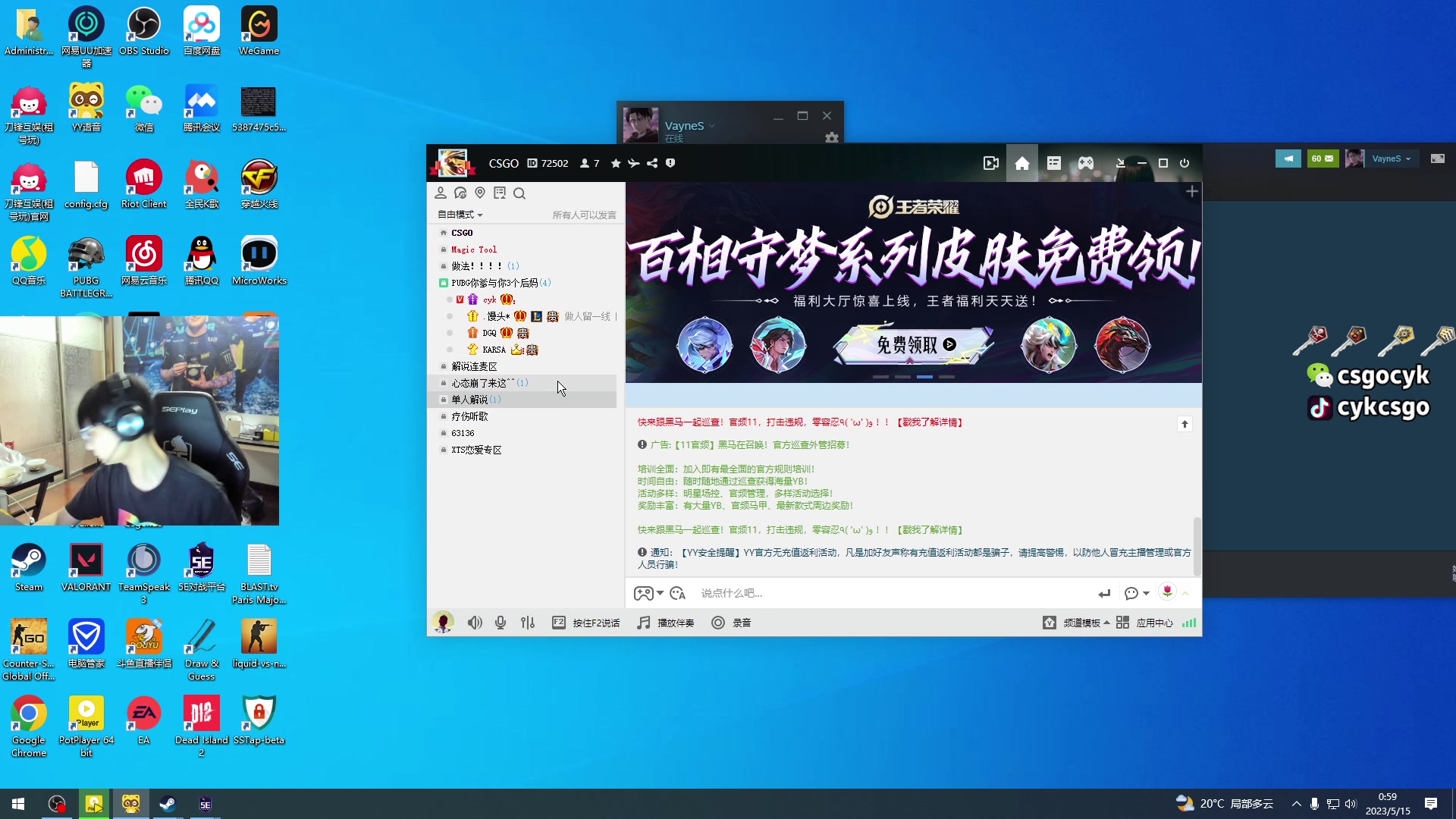The height and width of the screenshot is (819, 1456).
Task: Share the channel via the share icon
Action: point(652,163)
